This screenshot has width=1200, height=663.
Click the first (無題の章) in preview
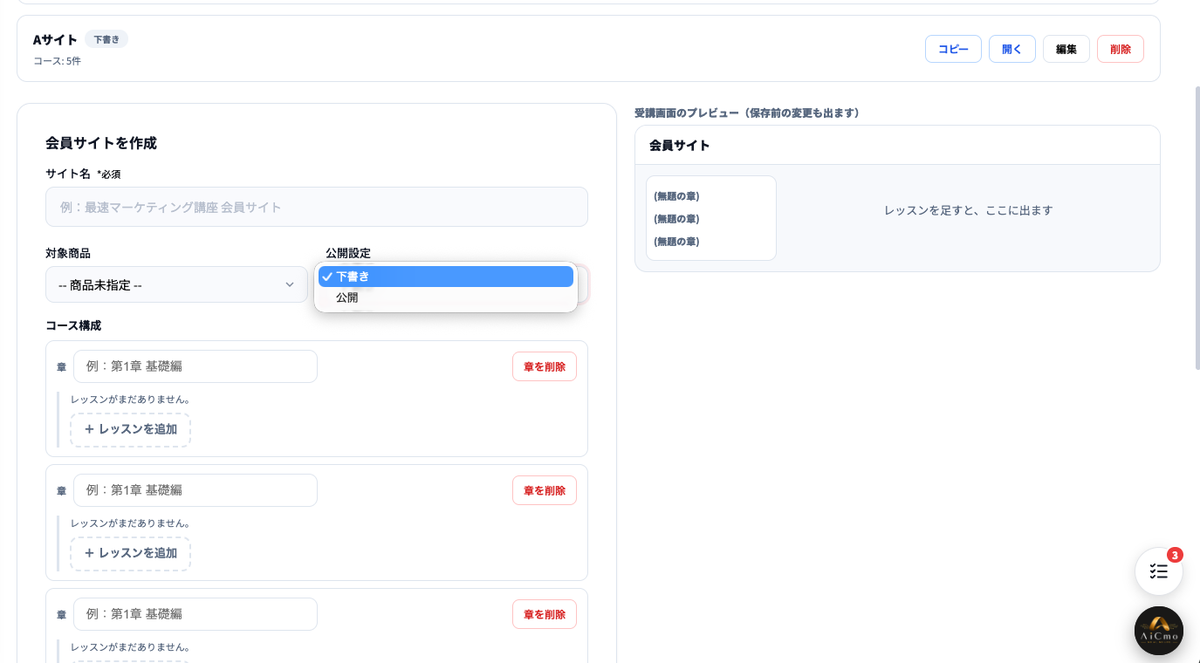[x=676, y=196]
